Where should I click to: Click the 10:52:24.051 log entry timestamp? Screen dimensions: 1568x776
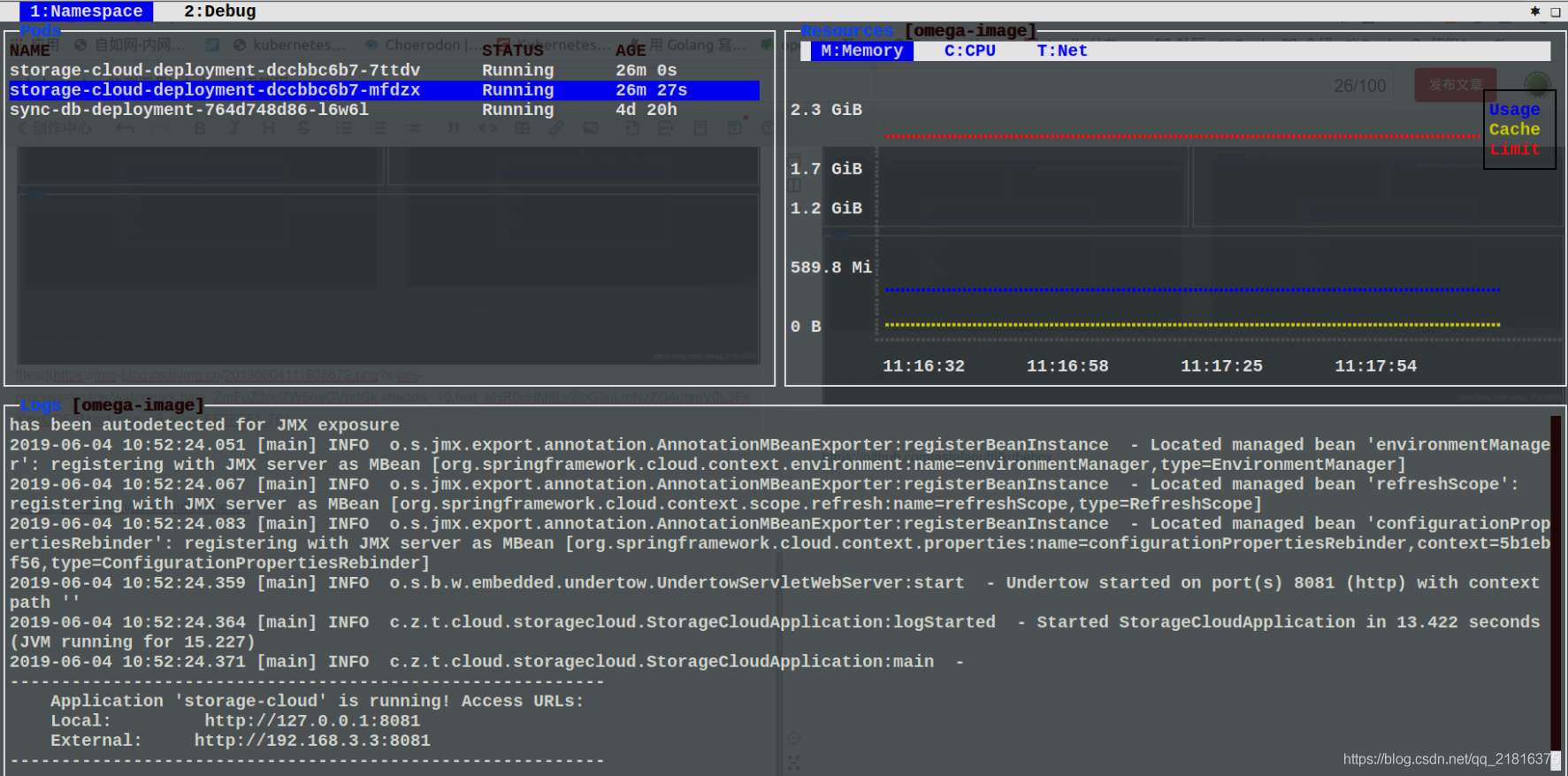127,444
